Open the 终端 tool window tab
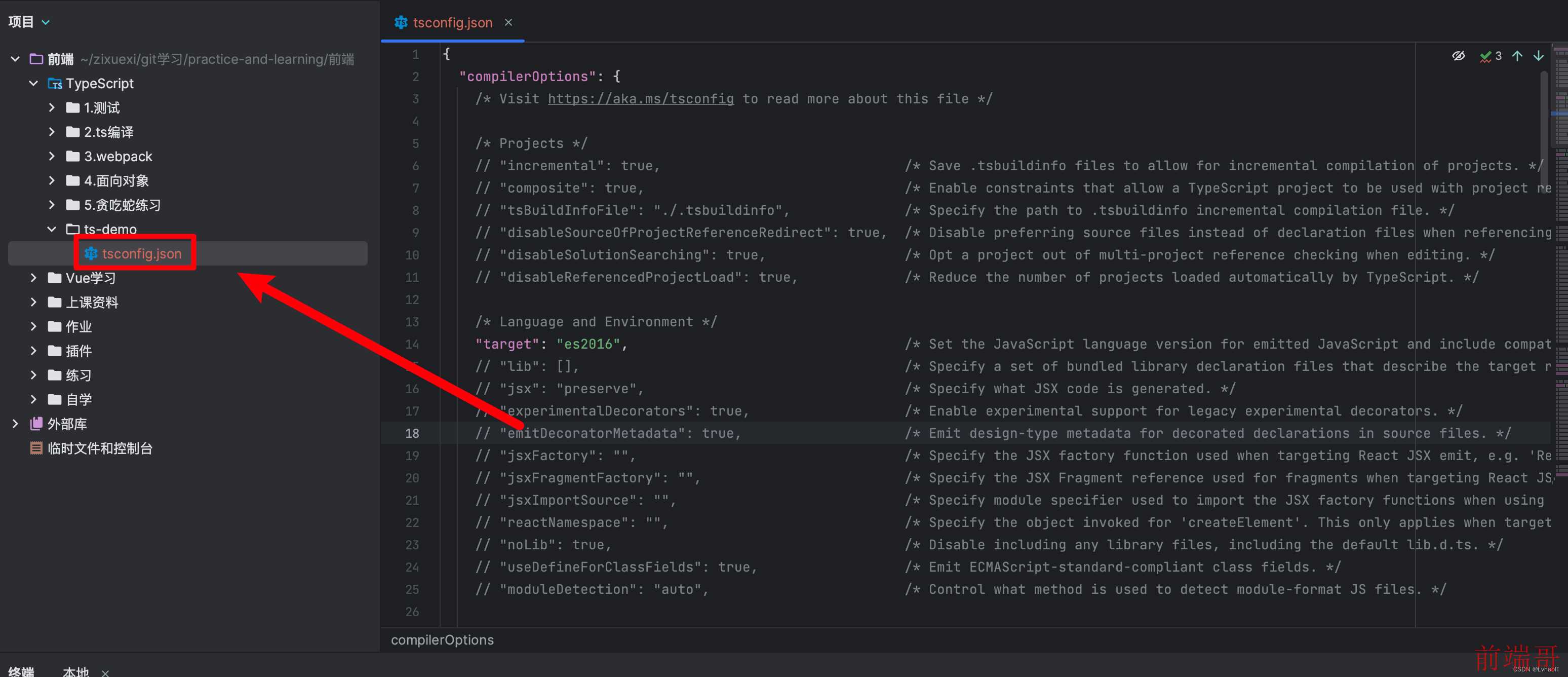This screenshot has width=1568, height=677. (x=21, y=671)
